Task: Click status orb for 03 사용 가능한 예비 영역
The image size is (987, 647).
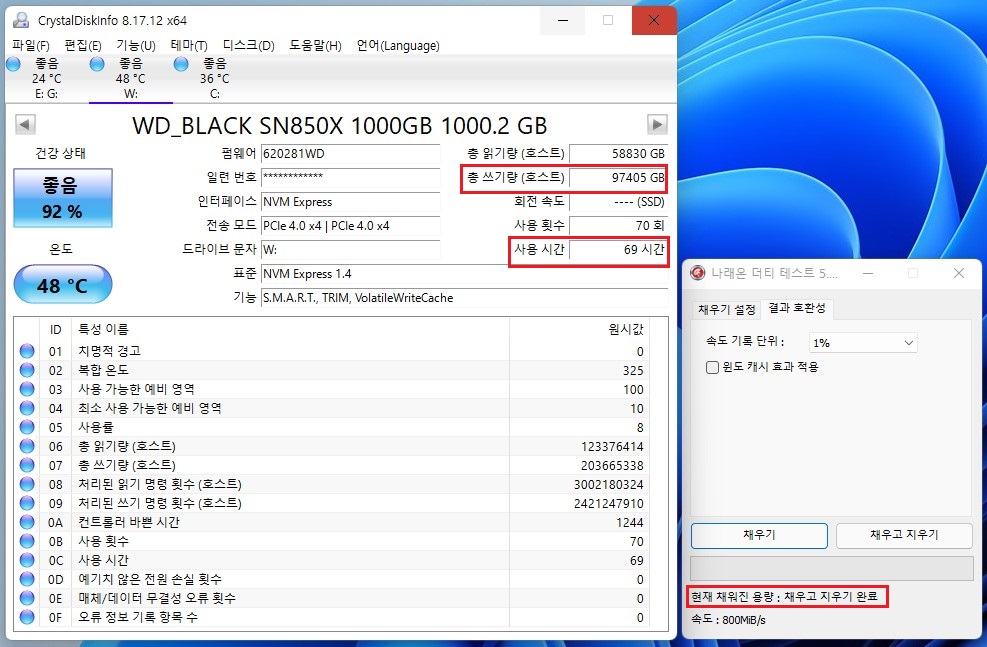Action: 27,389
